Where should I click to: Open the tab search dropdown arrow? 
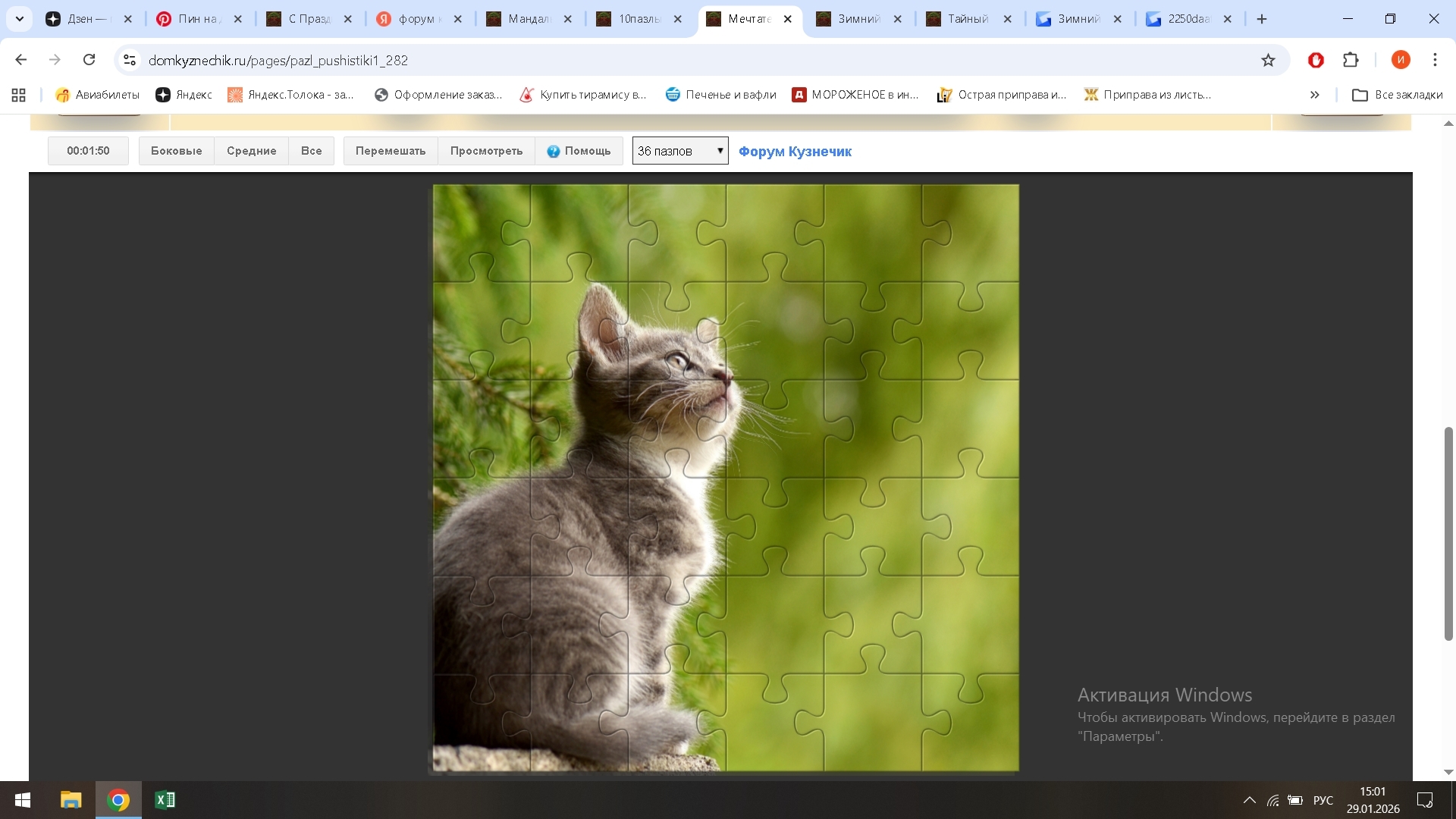20,19
